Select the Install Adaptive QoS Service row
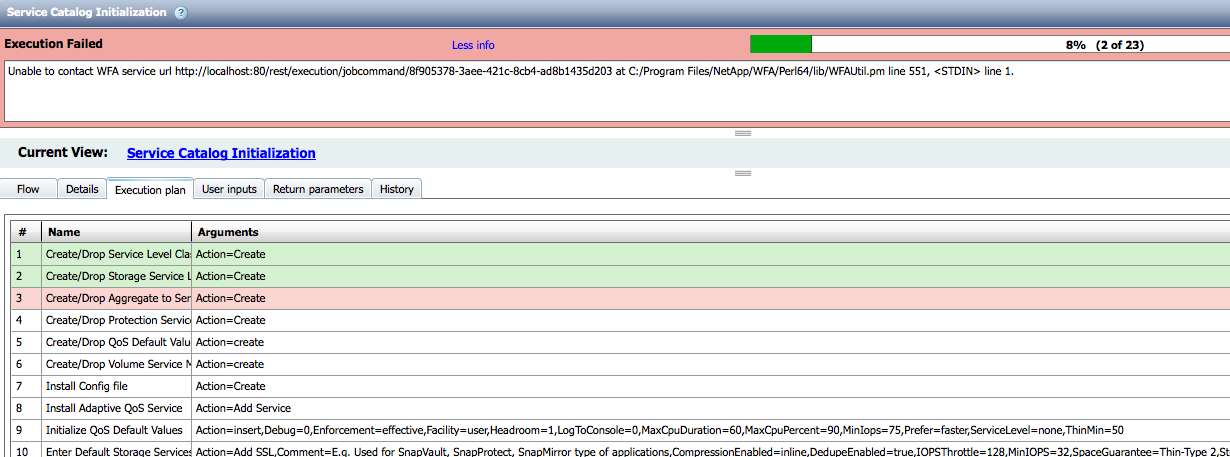Viewport: 1230px width, 457px height. tap(620, 408)
